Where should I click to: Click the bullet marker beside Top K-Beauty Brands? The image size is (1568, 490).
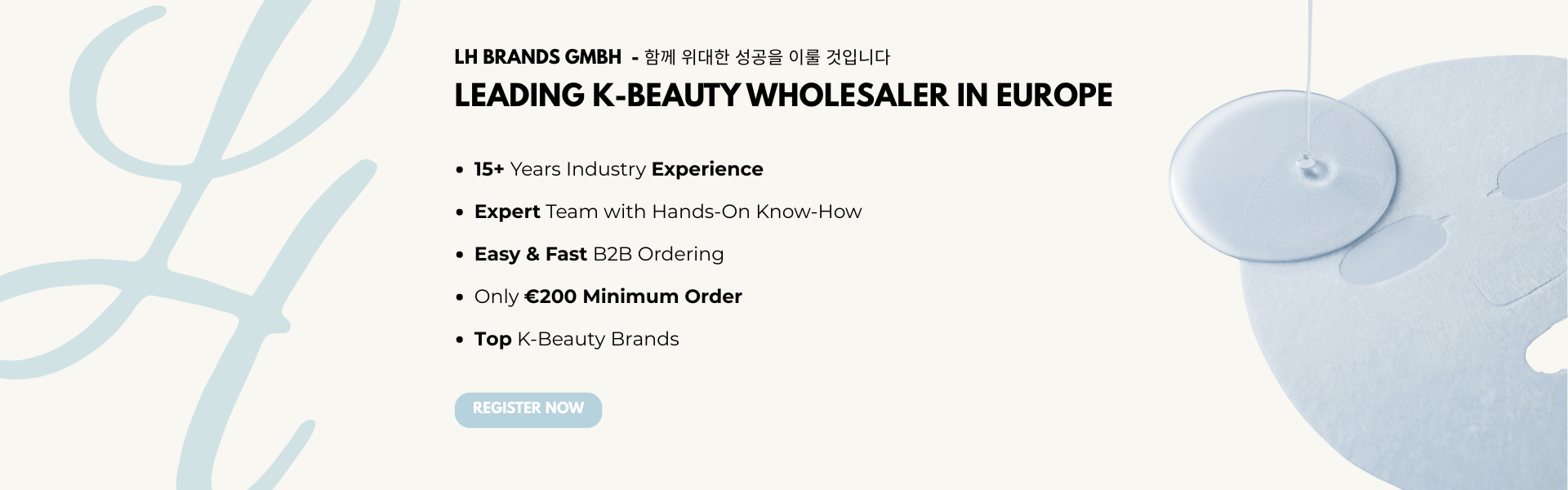click(458, 340)
